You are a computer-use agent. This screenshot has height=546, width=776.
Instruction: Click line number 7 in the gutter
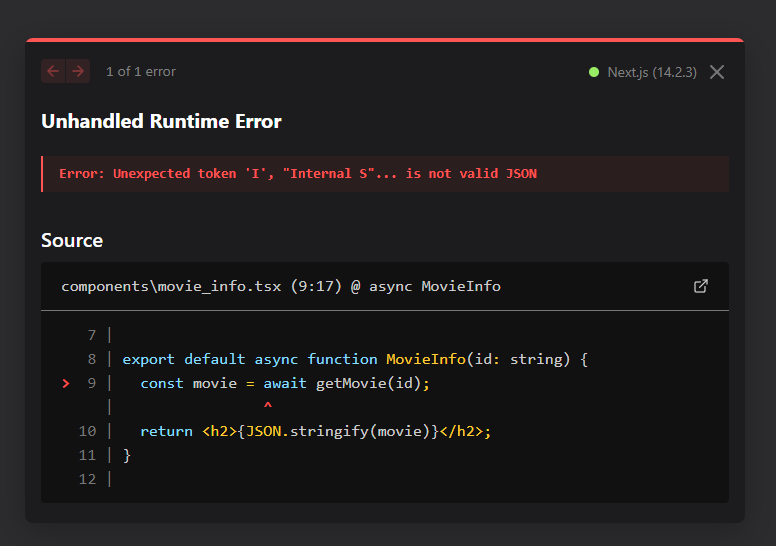tap(92, 336)
